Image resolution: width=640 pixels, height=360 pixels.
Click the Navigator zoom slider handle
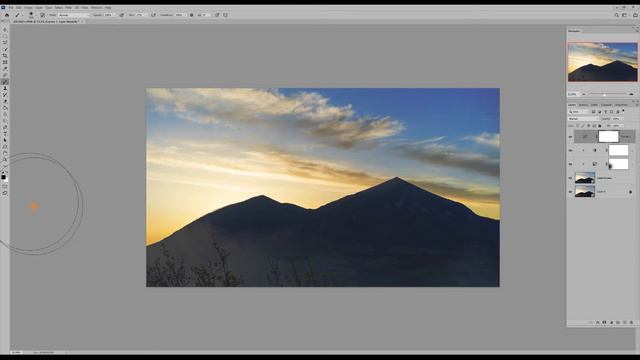point(604,94)
